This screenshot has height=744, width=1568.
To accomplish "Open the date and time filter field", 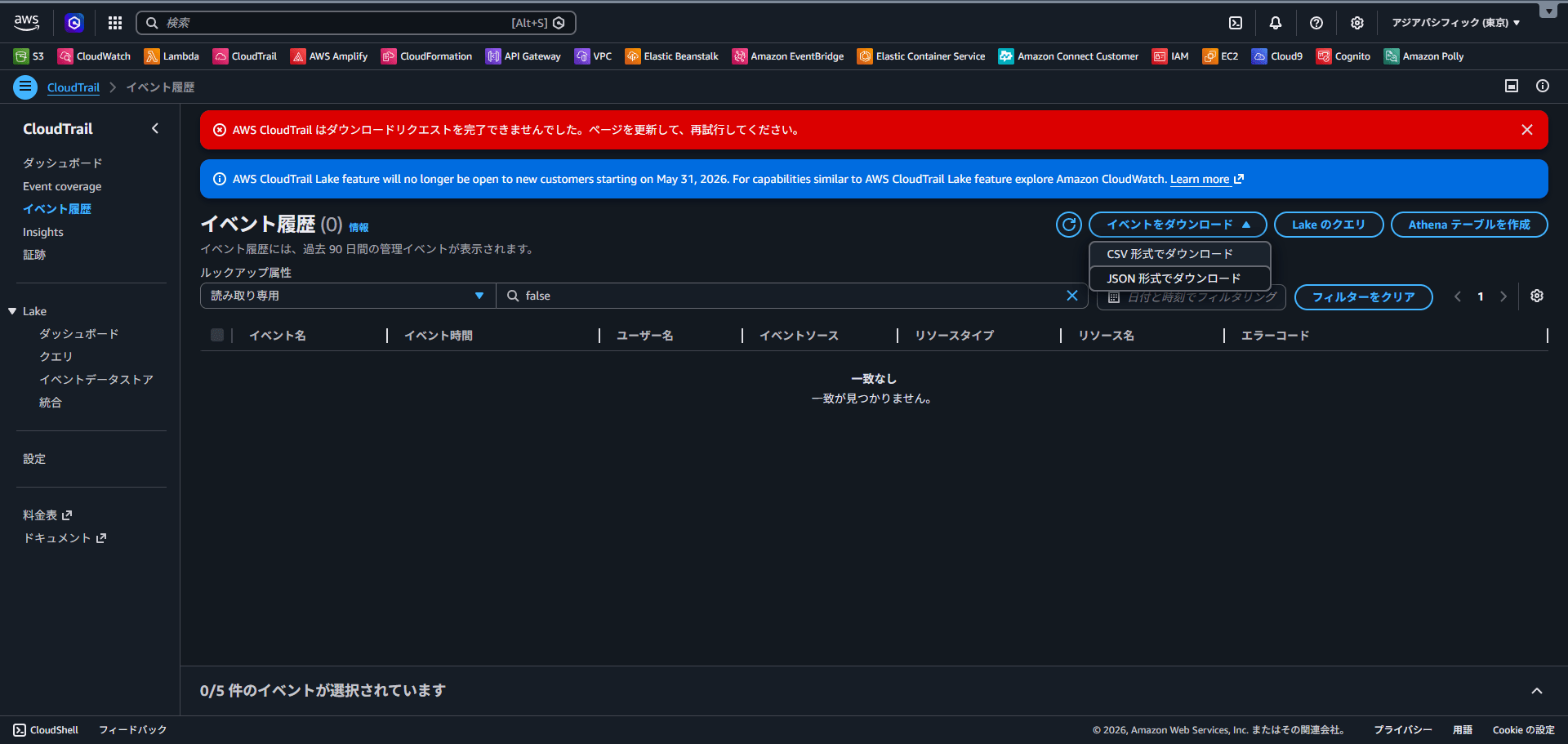I will point(1192,297).
